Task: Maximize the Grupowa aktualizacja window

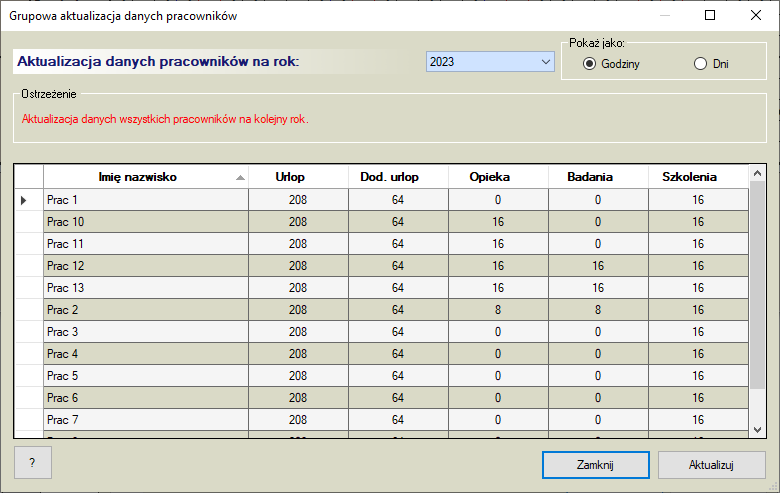Action: click(710, 15)
